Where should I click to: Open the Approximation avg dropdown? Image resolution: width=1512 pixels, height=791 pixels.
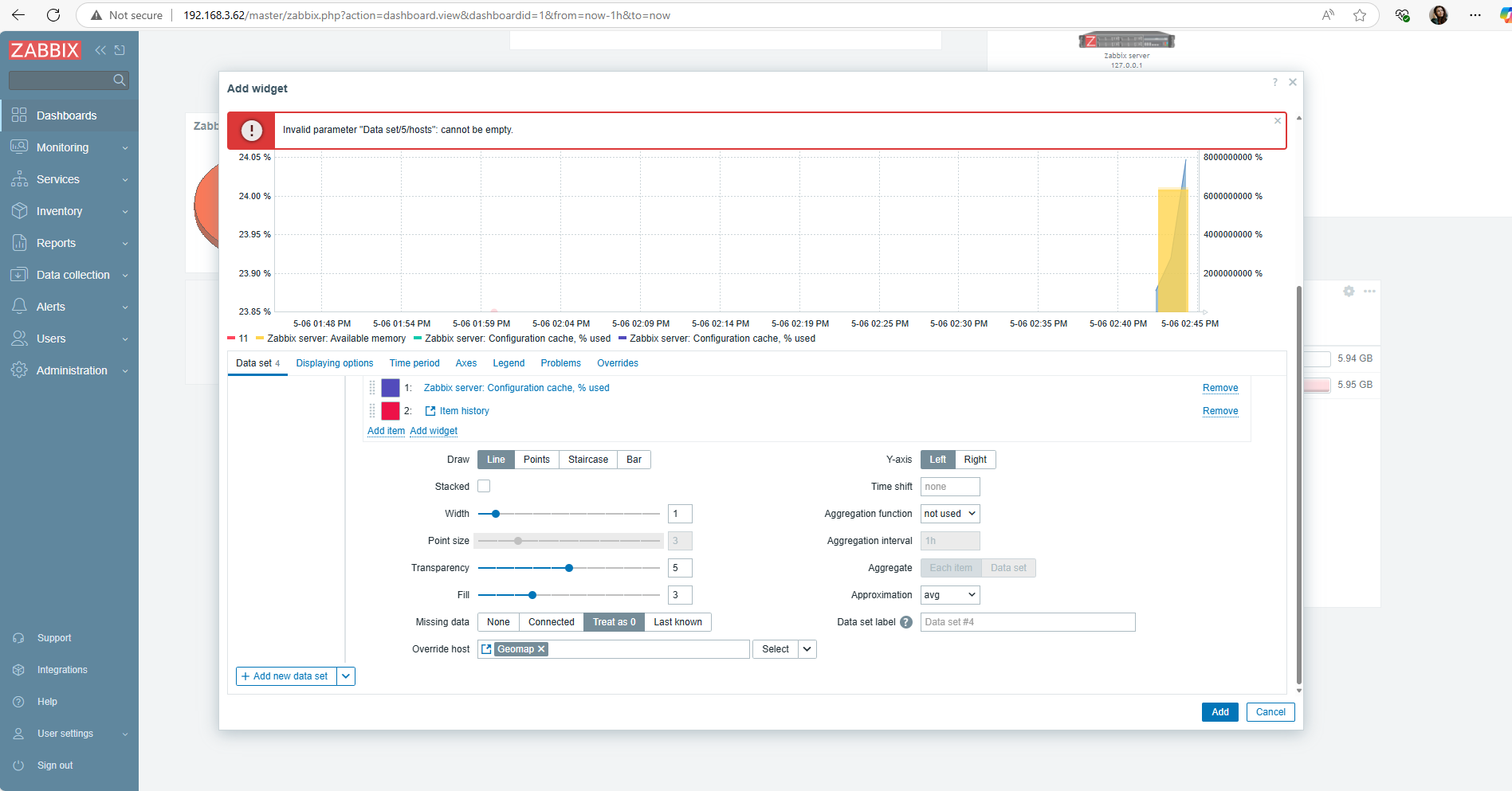(x=950, y=595)
